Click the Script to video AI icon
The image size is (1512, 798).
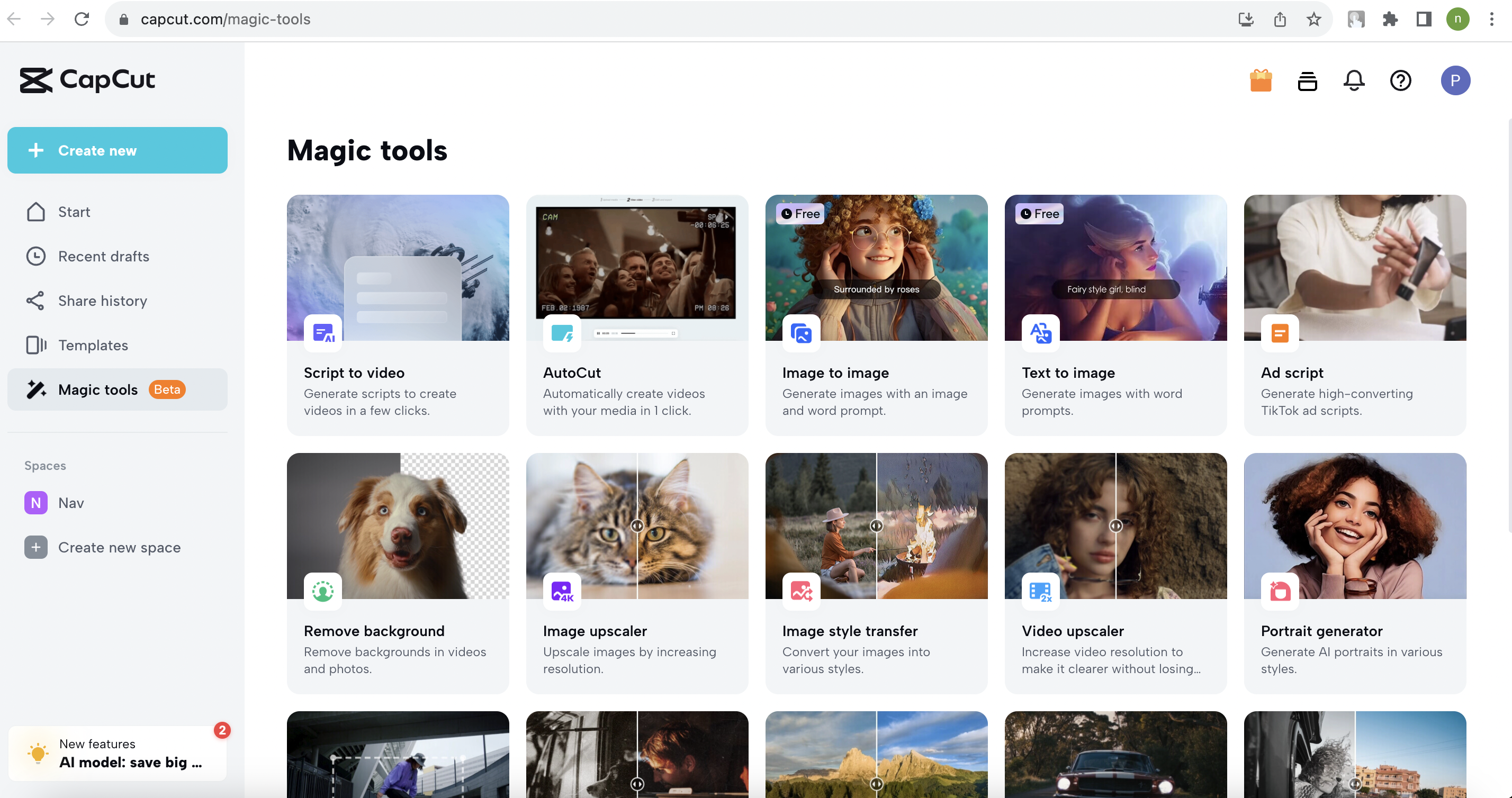point(323,333)
